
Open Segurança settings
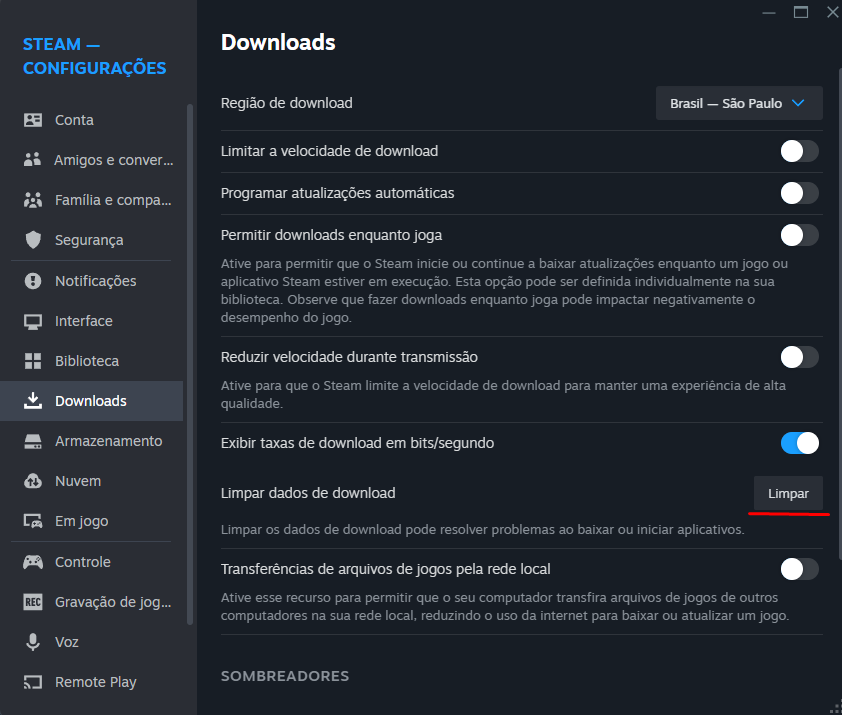click(91, 240)
